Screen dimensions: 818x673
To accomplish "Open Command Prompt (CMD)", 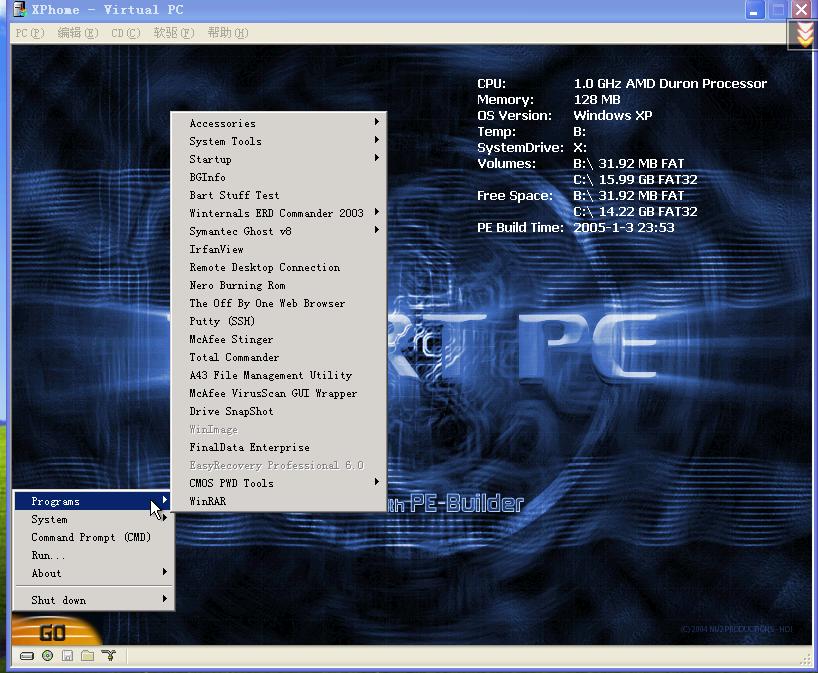I will point(93,537).
